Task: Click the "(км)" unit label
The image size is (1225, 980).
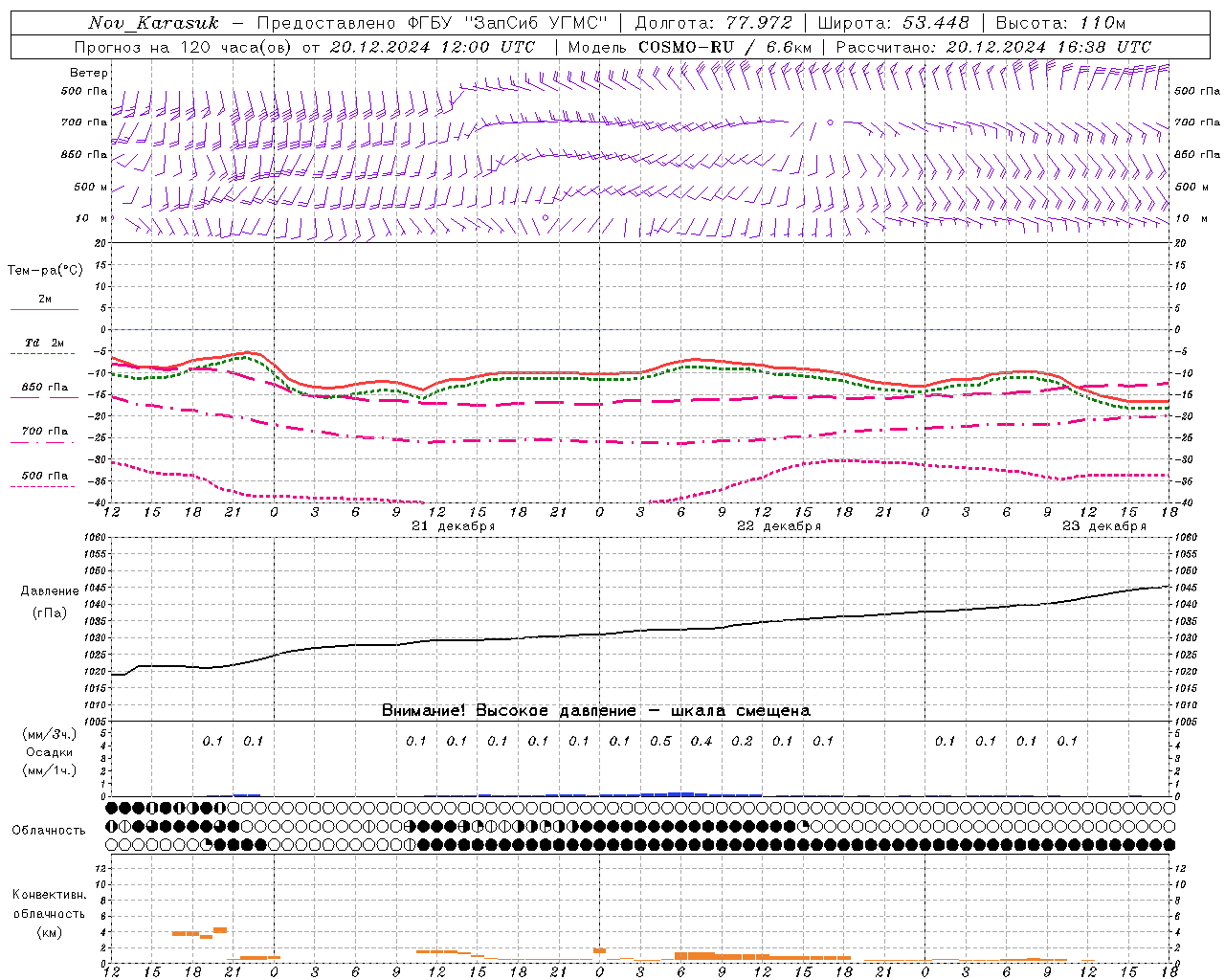Action: [49, 932]
